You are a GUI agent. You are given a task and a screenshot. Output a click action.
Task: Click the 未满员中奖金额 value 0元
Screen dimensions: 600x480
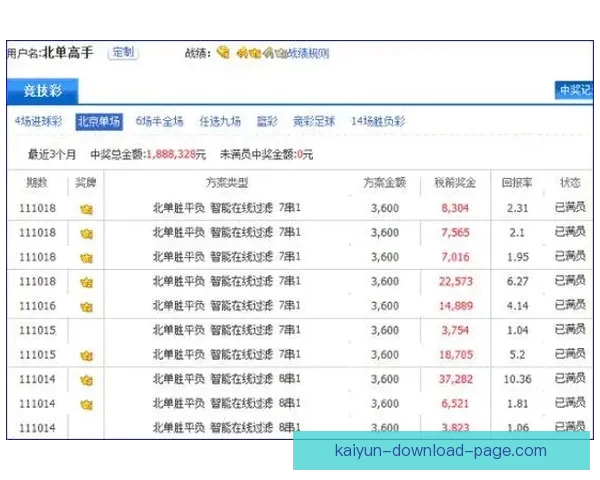(305, 155)
